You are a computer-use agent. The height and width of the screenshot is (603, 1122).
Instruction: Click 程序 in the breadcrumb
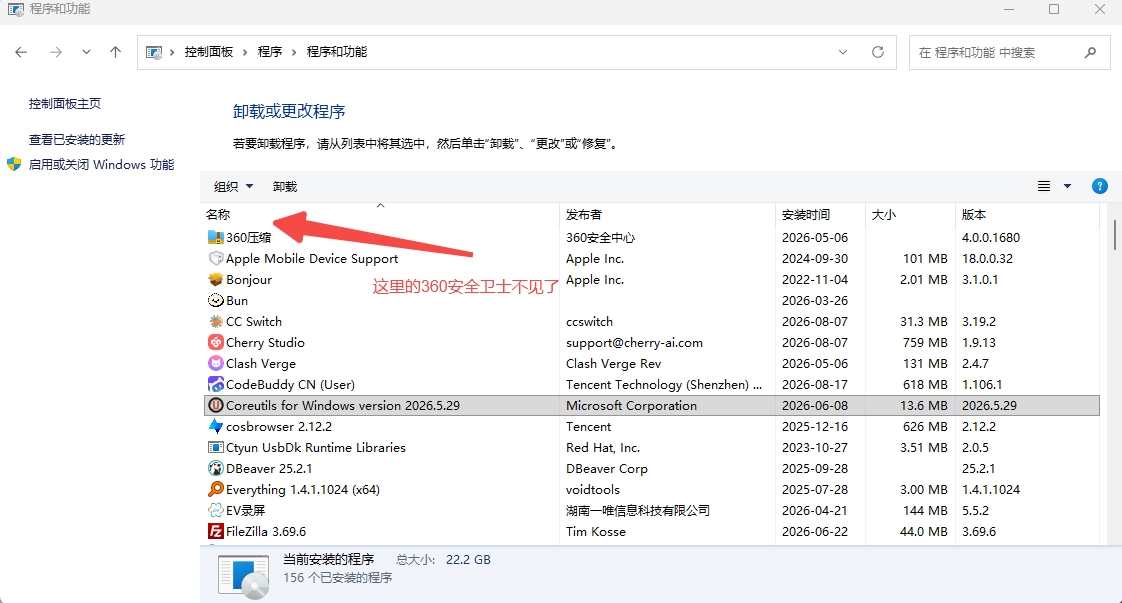coord(270,52)
